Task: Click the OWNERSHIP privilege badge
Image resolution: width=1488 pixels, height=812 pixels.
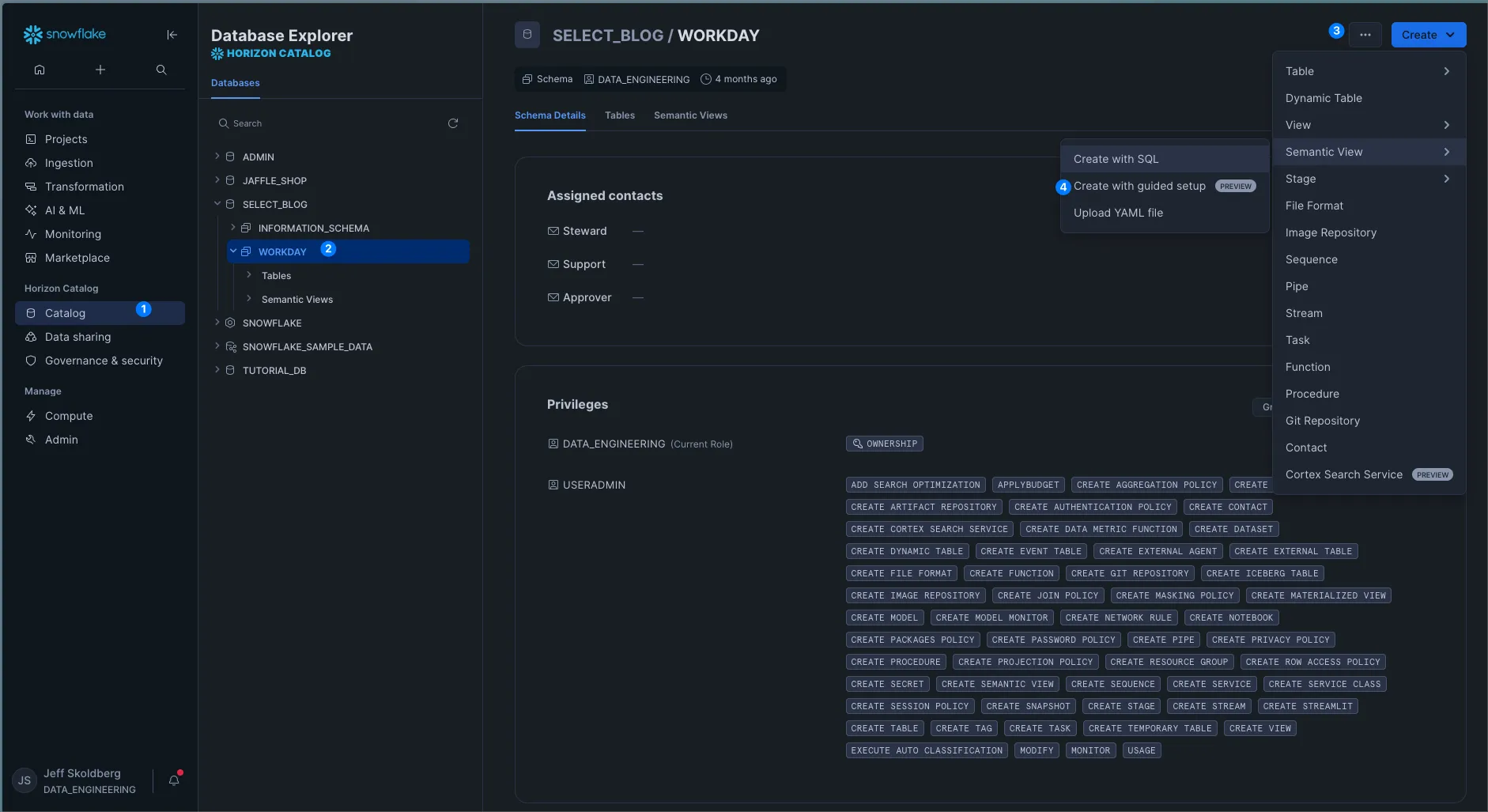Action: click(x=885, y=444)
